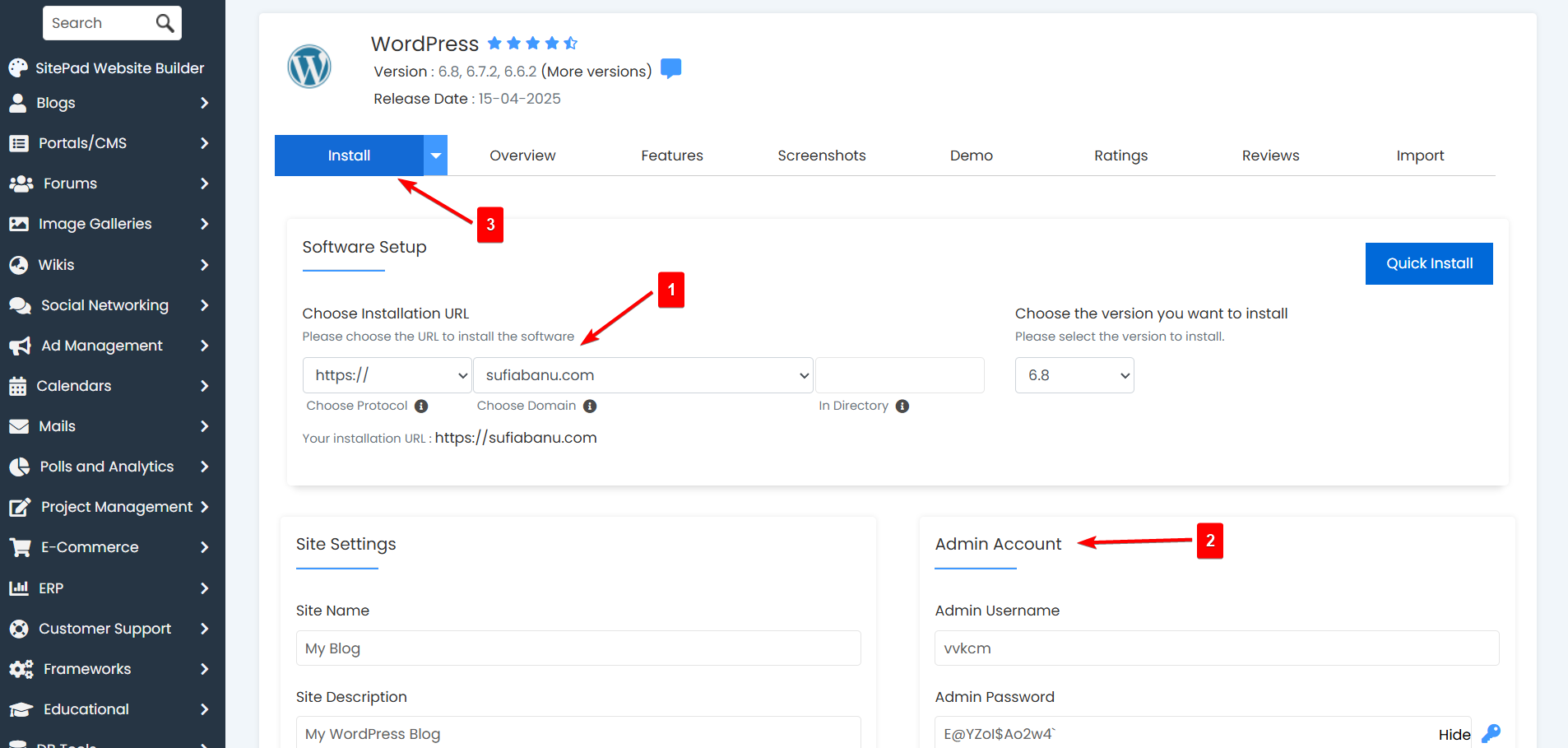Click the Quick Install button

tap(1429, 263)
